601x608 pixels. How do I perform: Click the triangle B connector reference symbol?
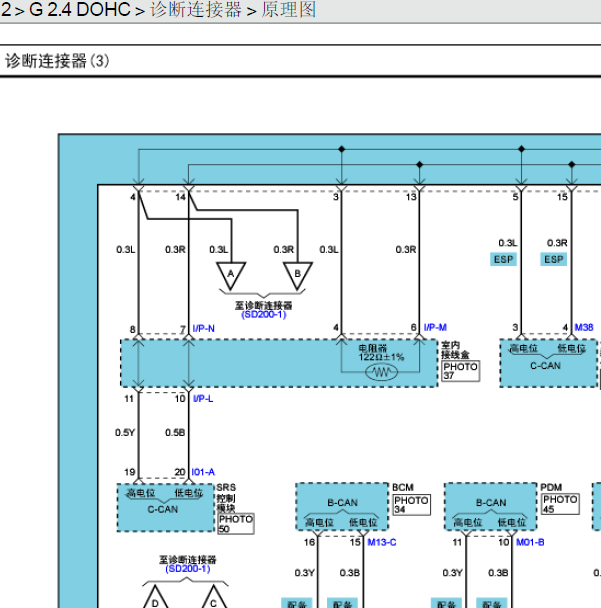(x=297, y=273)
